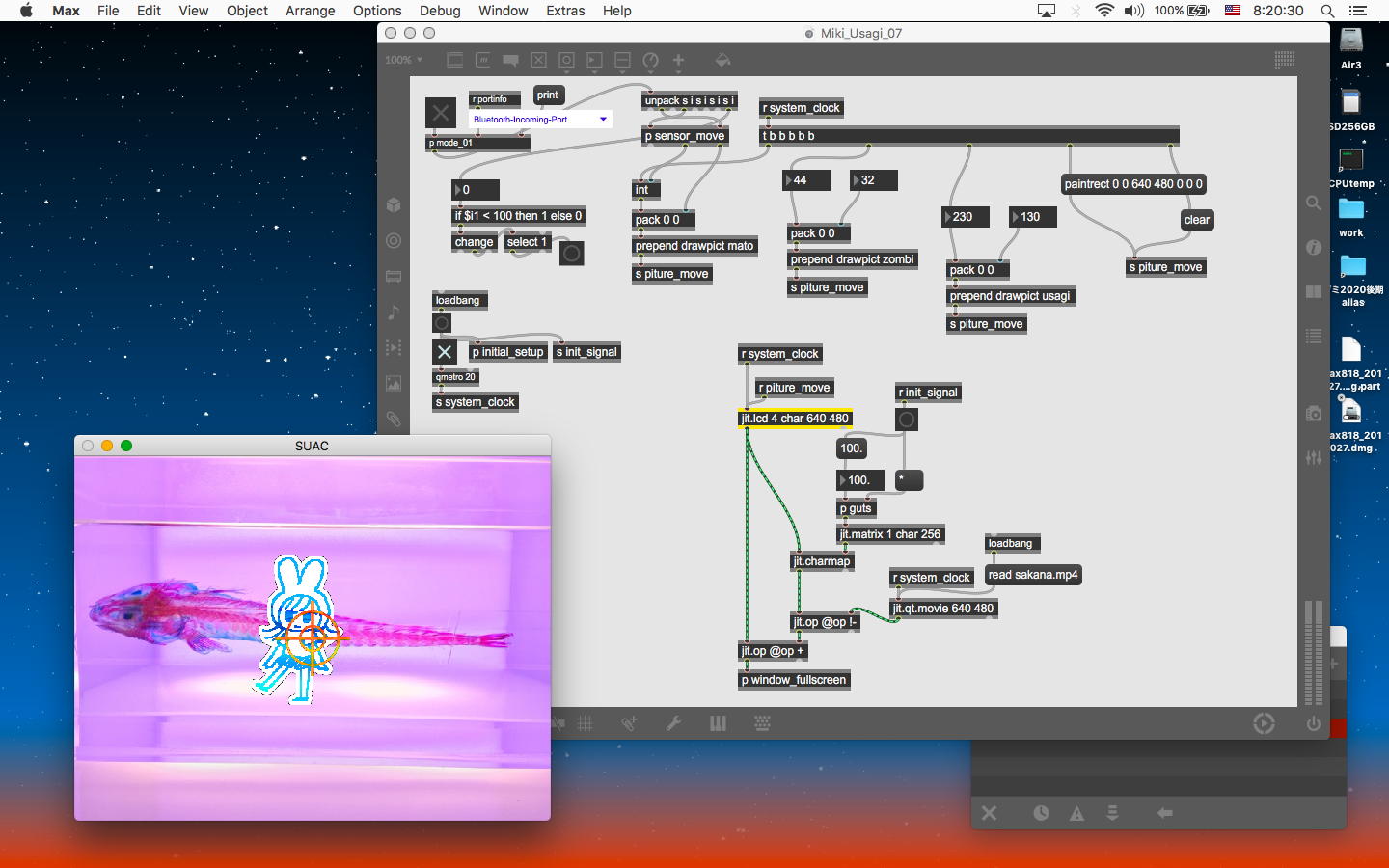Open the Extras menu
Viewport: 1389px width, 868px height.
(565, 11)
